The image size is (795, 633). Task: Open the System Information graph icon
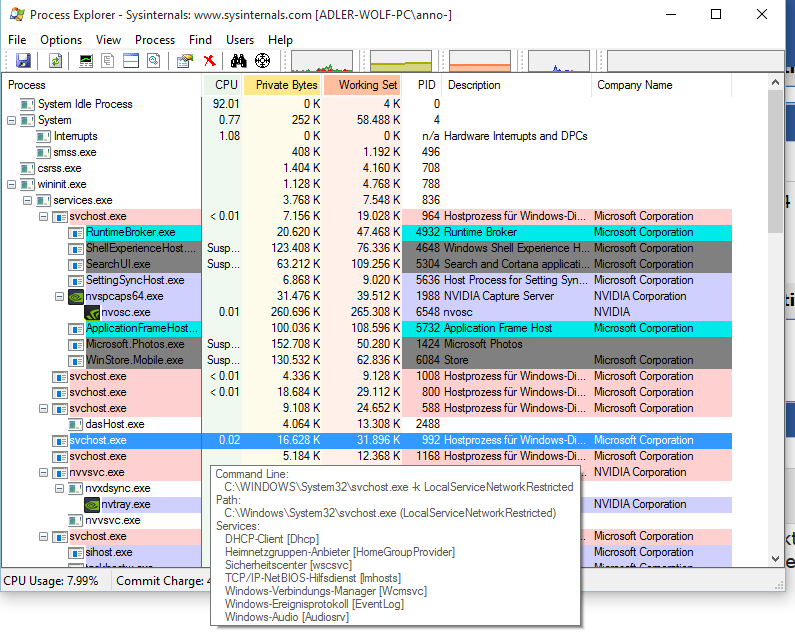click(x=86, y=61)
